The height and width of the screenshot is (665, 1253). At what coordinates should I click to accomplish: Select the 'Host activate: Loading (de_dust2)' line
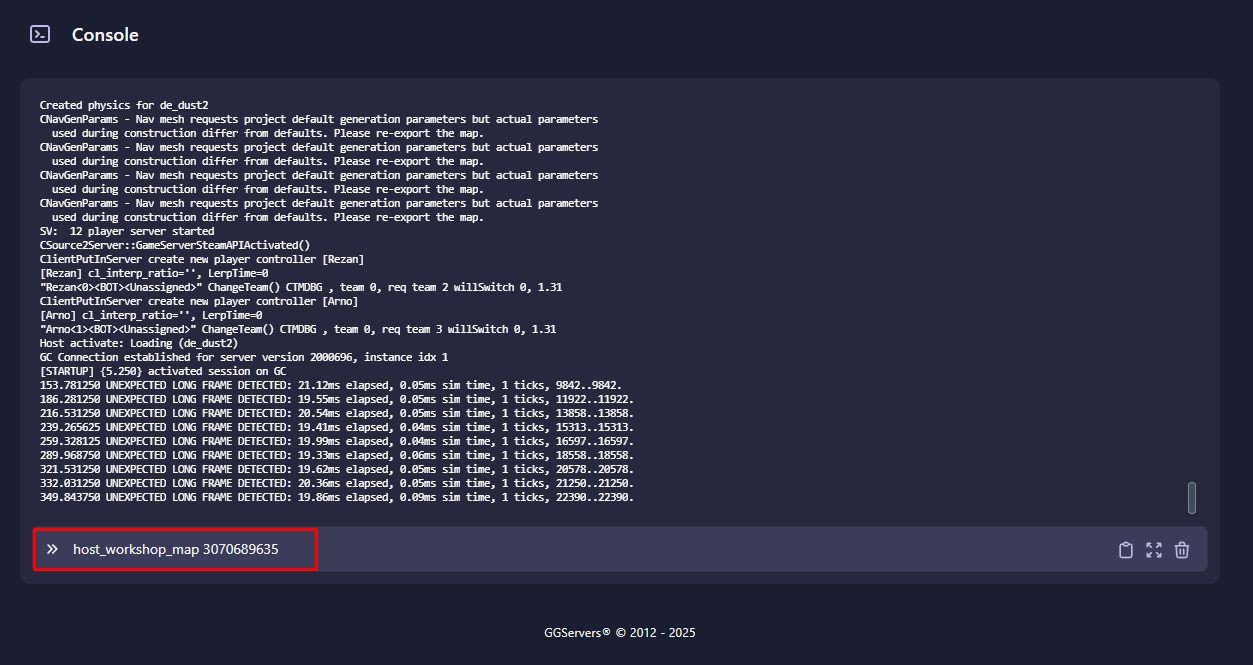[139, 343]
